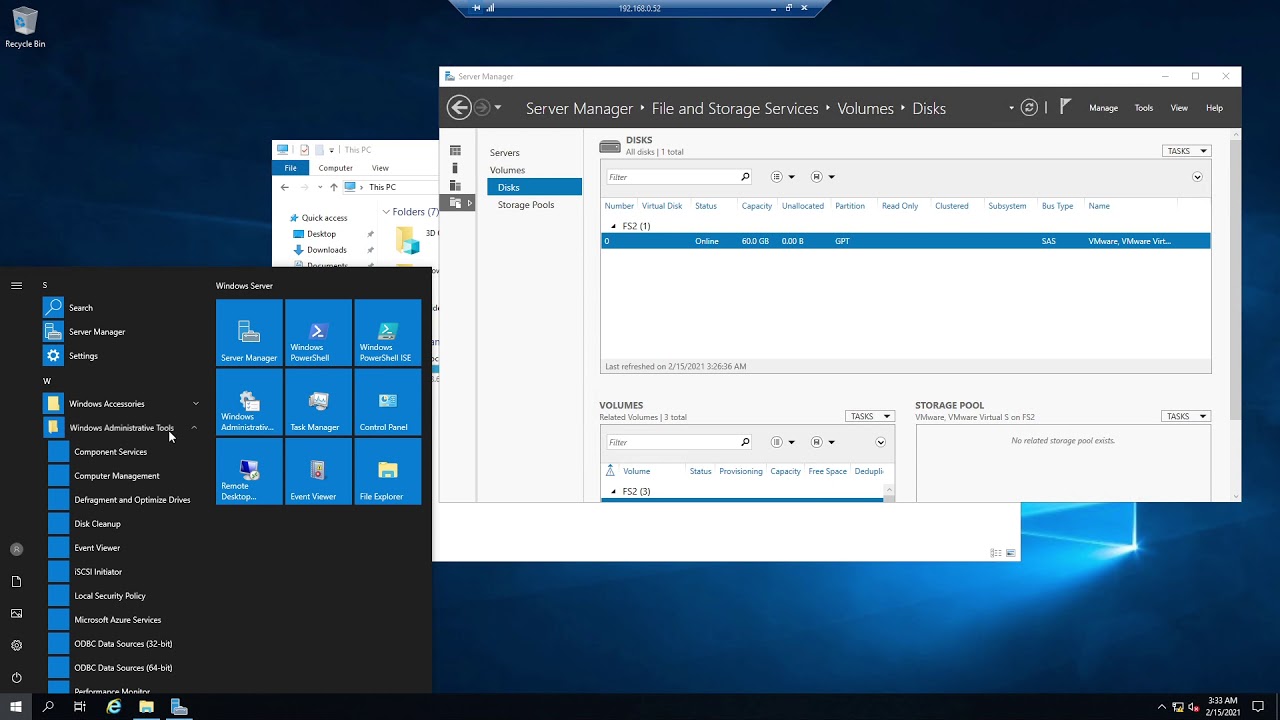Open the Windows PowerShell ISE tile
Image resolution: width=1280 pixels, height=720 pixels.
coord(388,333)
